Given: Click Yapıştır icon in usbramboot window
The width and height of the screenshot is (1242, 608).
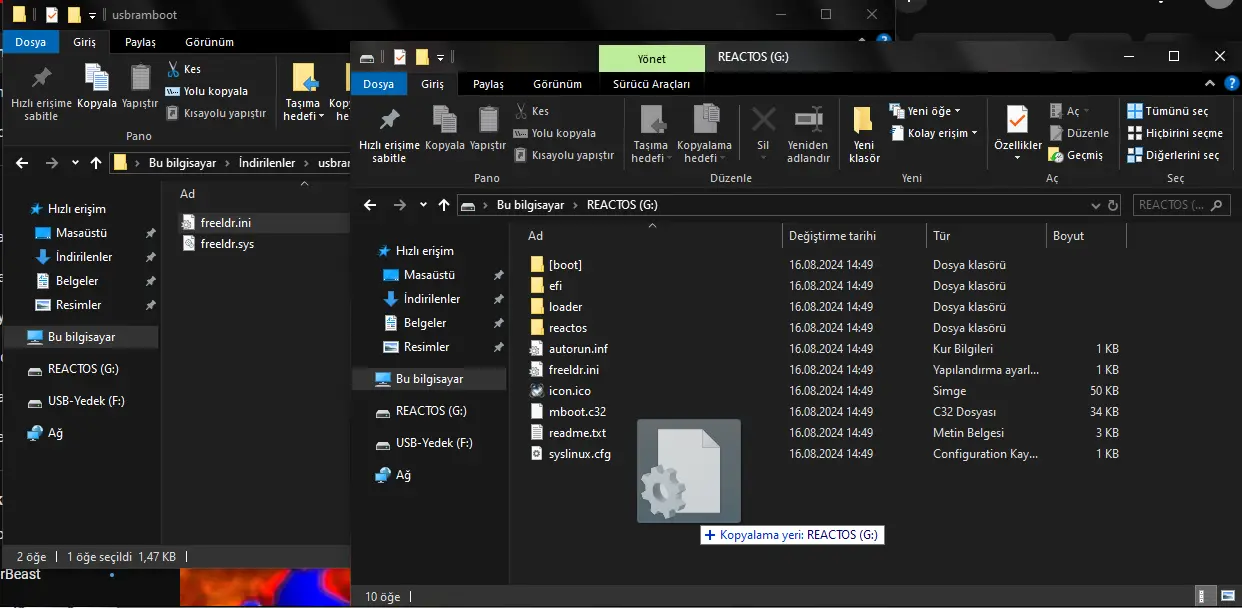Looking at the screenshot, I should click(x=140, y=78).
